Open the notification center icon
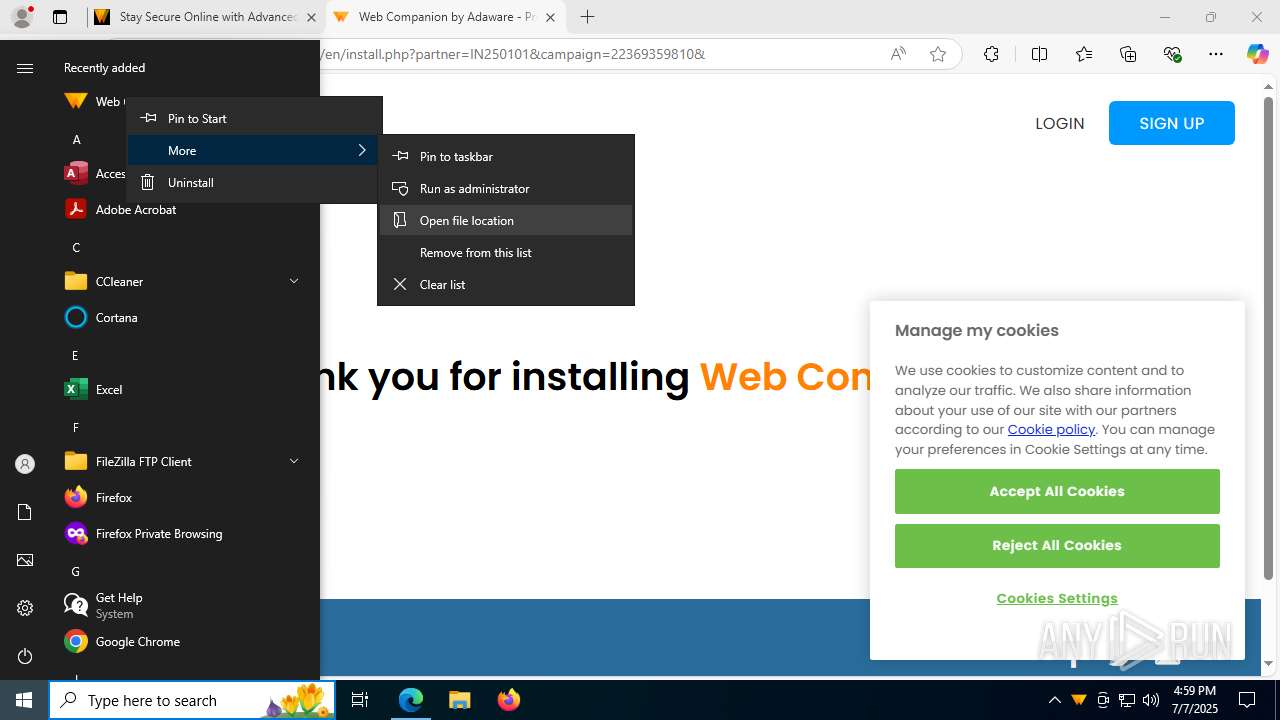The height and width of the screenshot is (720, 1280). pyautogui.click(x=1247, y=700)
